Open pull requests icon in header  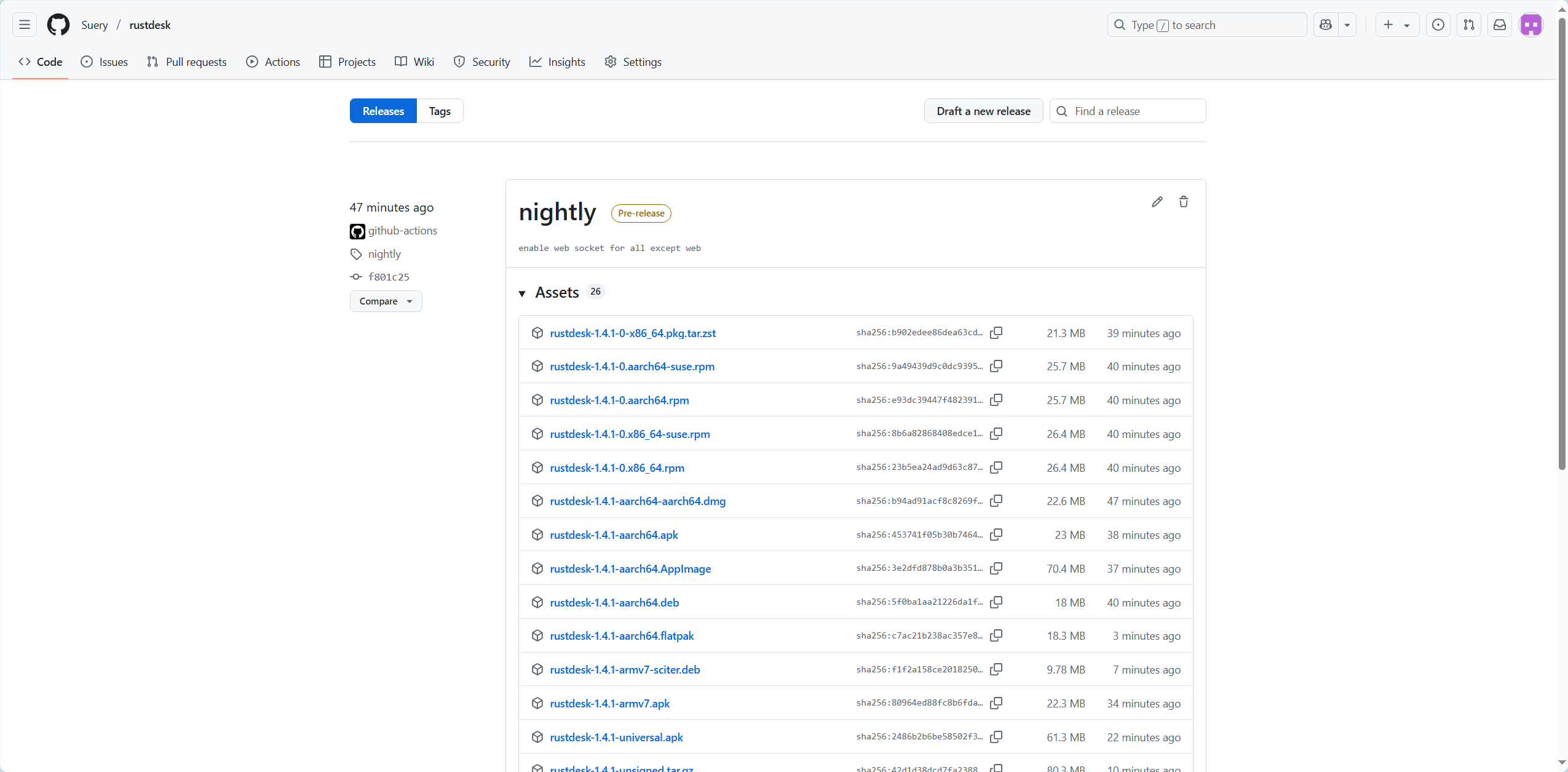click(1469, 25)
